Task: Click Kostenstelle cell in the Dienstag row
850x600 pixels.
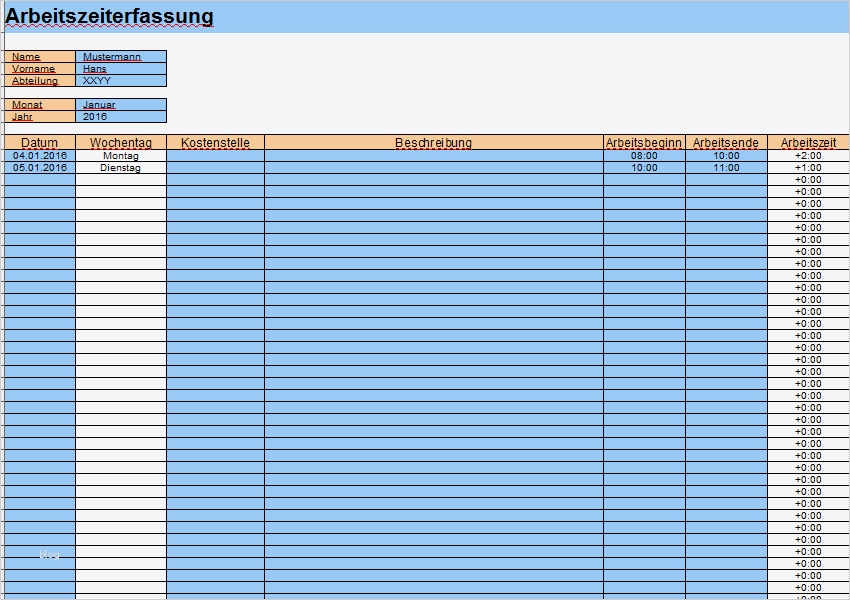Action: point(215,167)
